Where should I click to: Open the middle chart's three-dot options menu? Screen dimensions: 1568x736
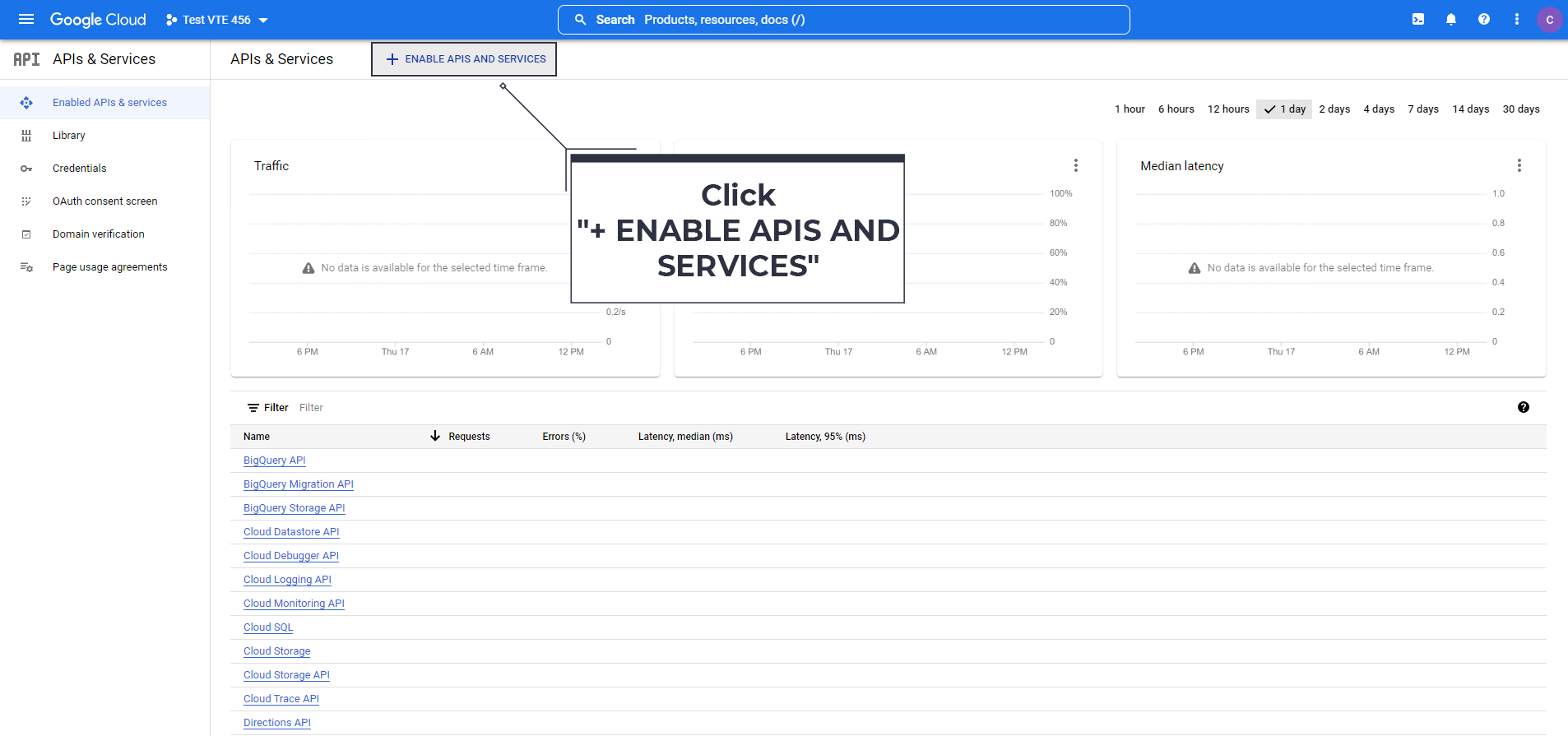click(x=1076, y=165)
